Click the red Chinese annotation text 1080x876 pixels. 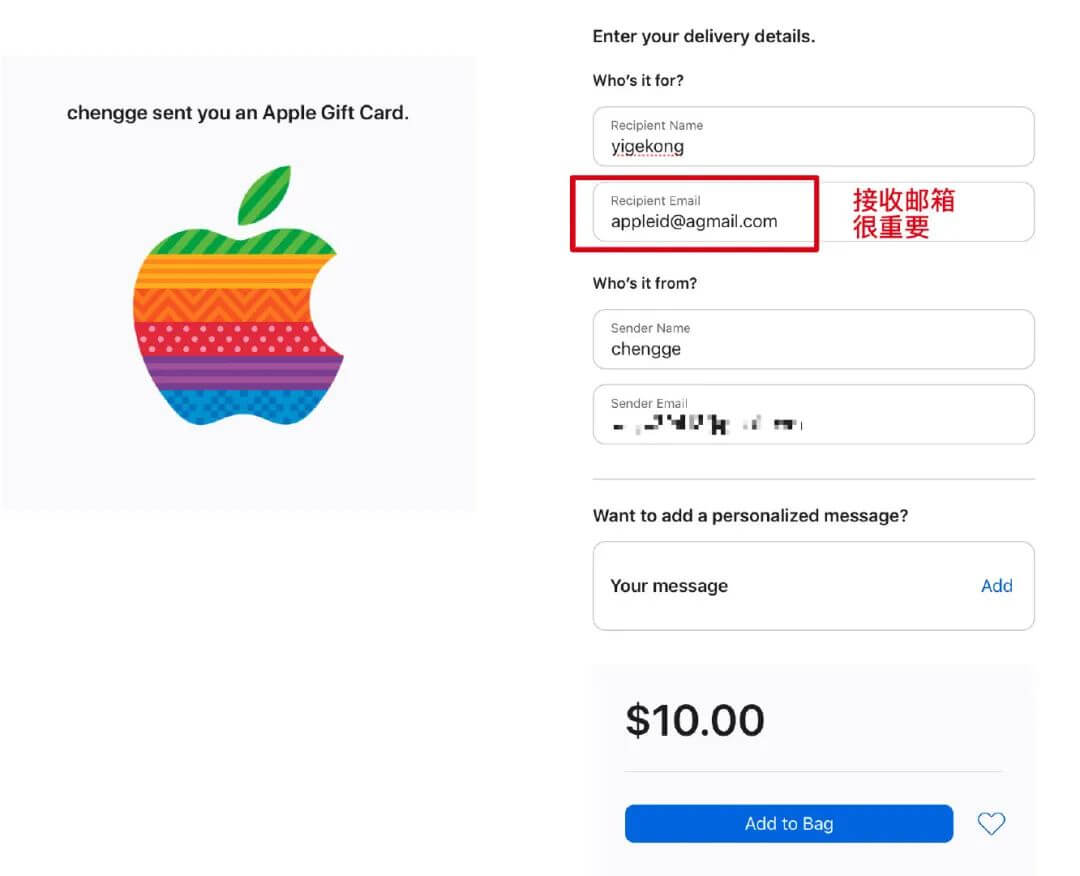(x=903, y=213)
